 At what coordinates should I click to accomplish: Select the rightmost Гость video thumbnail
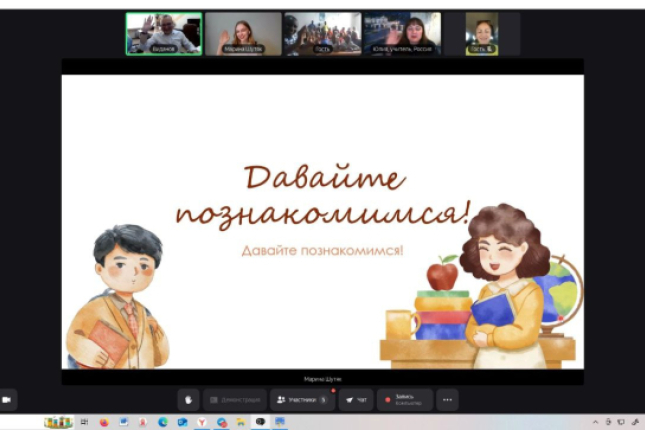point(482,33)
